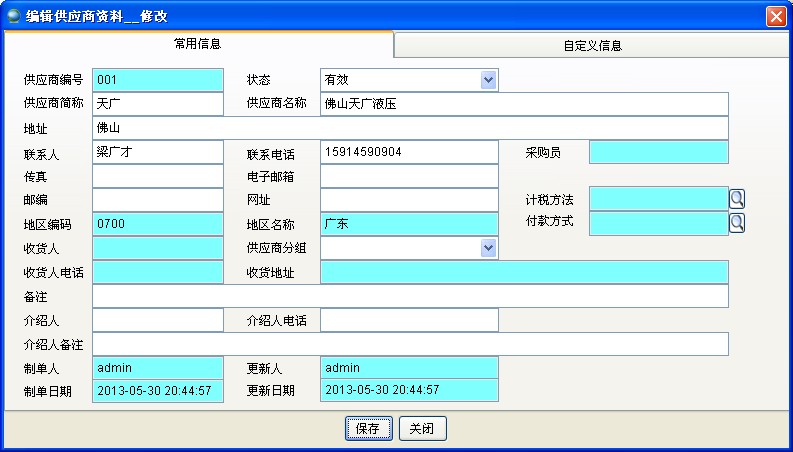Image resolution: width=793 pixels, height=452 pixels.
Task: Close the supplier edit dialog window
Action: (775, 16)
